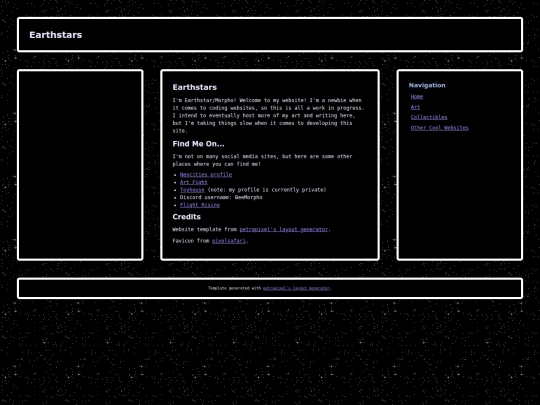The width and height of the screenshot is (540, 405).
Task: Click the Earthstars title in the header banner
Action: [x=55, y=35]
